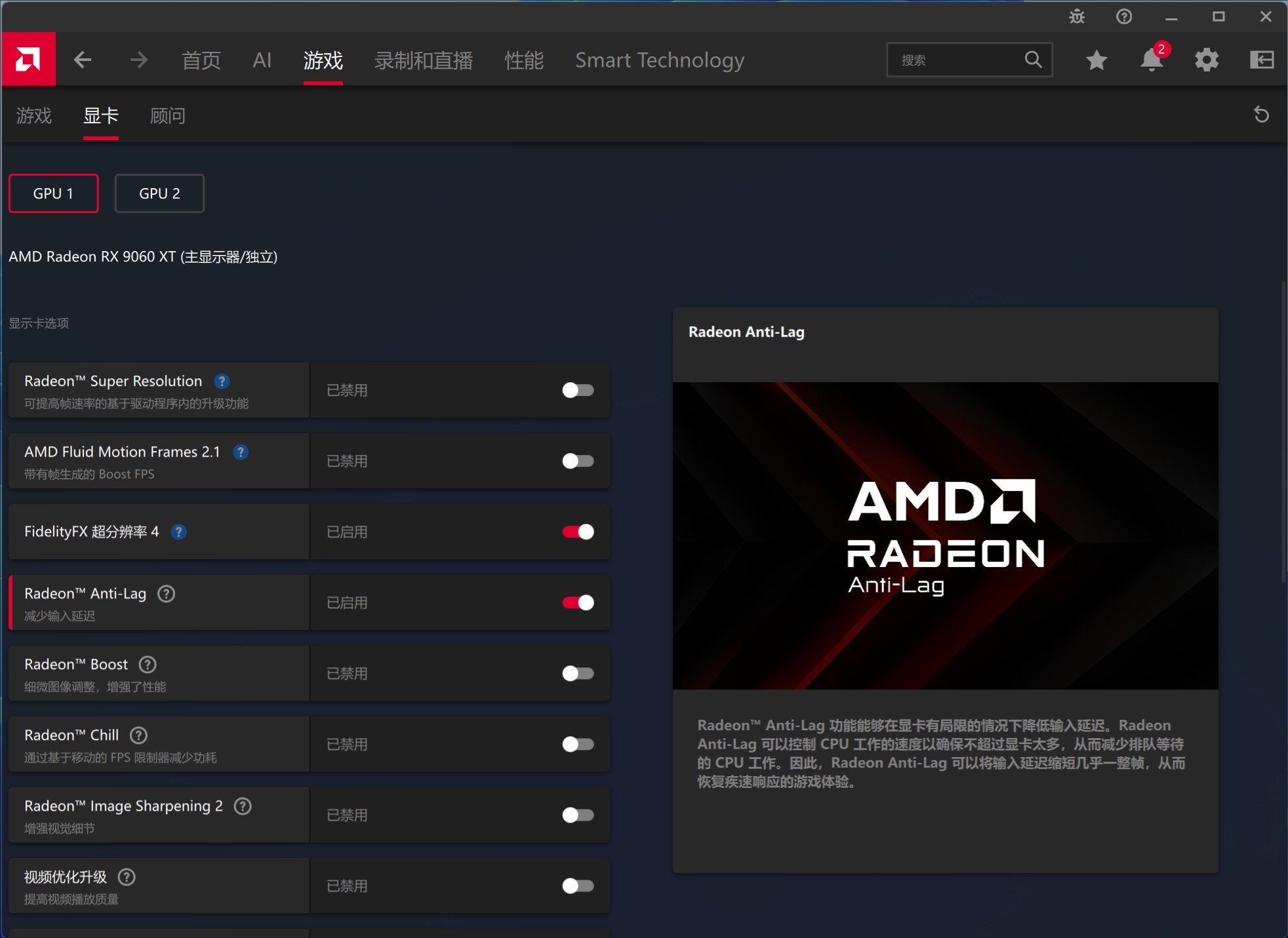The height and width of the screenshot is (938, 1288).
Task: Open favorites star icon
Action: point(1096,60)
